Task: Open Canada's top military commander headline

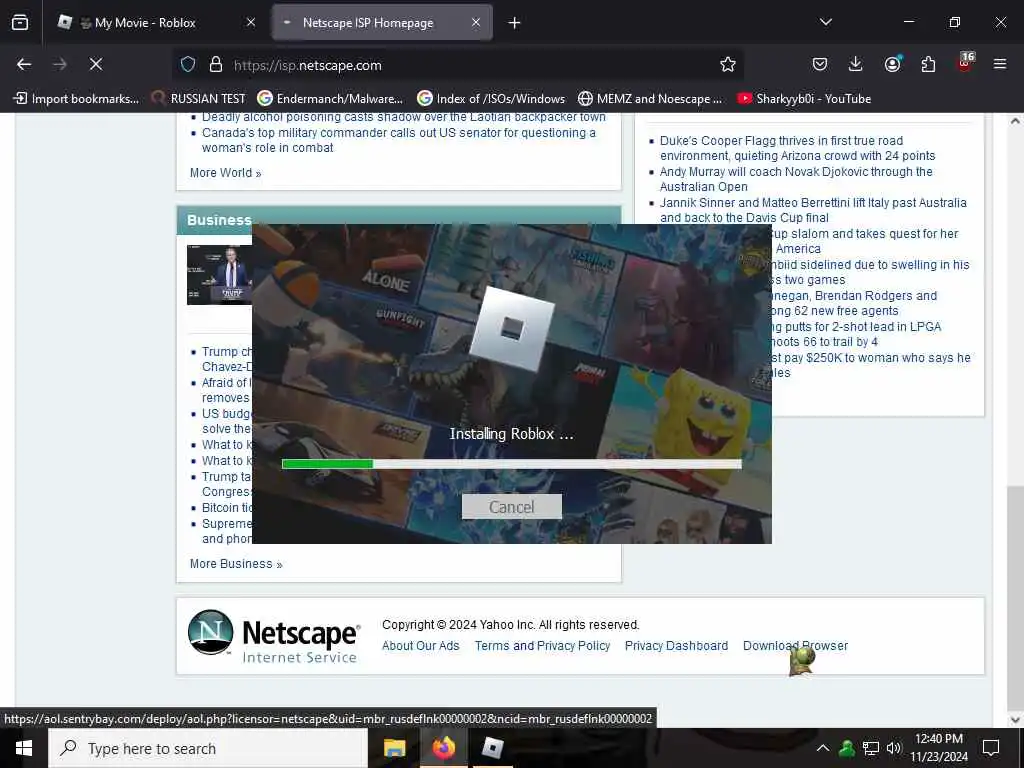Action: coord(398,140)
